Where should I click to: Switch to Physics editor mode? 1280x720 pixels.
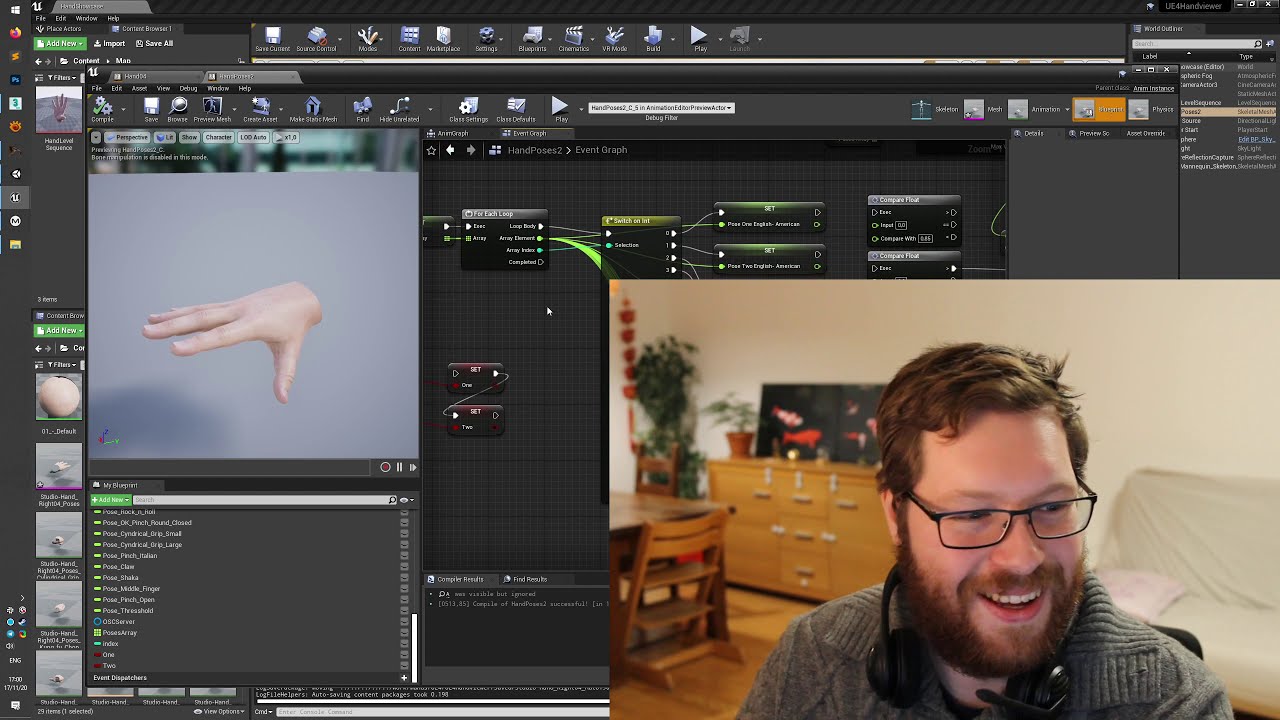pyautogui.click(x=1152, y=109)
